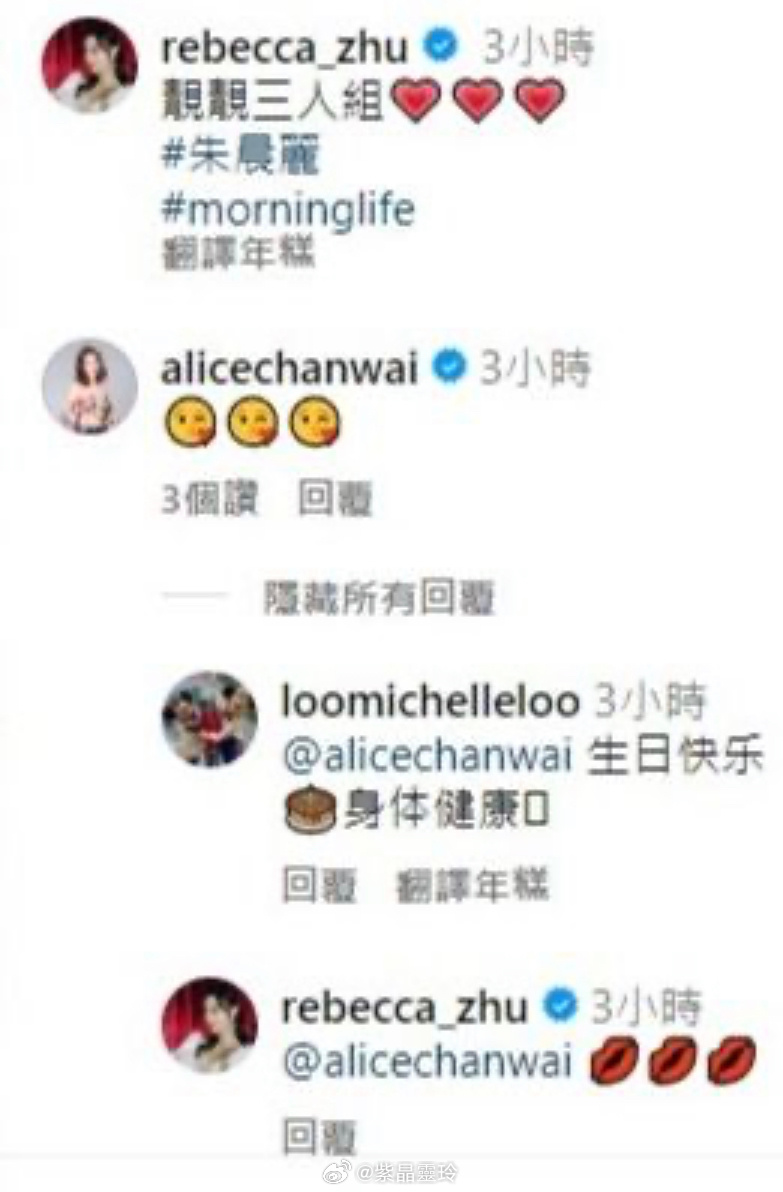Collapse replies with 隱藏所有回覆
Screen dimensions: 783x1192
(x=379, y=599)
